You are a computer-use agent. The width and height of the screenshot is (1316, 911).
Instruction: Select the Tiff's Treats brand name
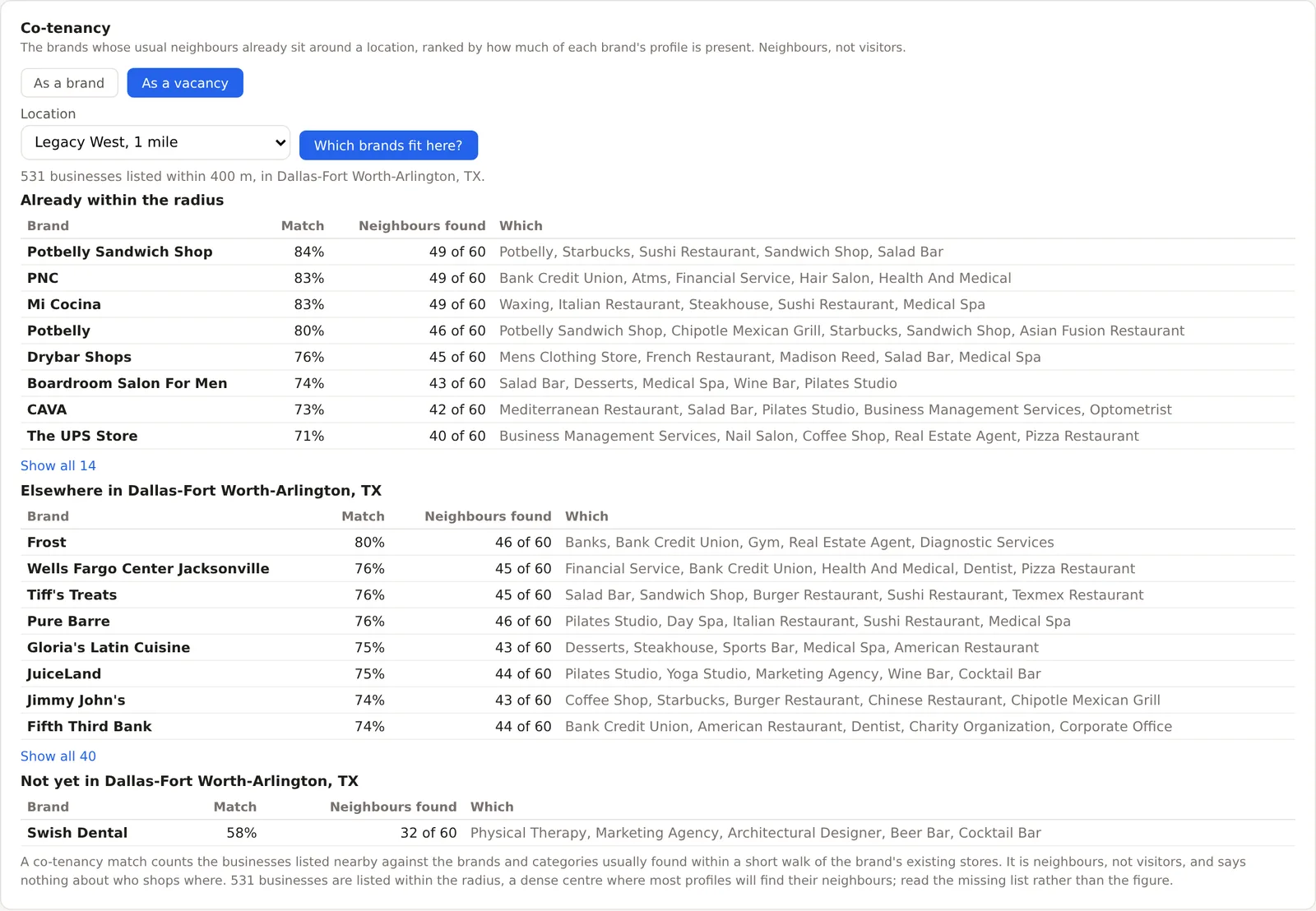[72, 595]
